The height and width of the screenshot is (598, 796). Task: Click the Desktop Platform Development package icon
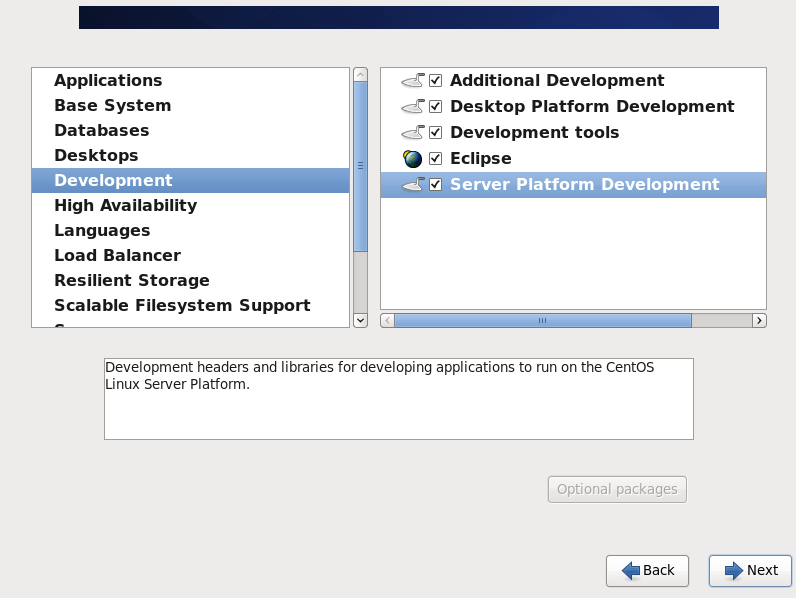tap(412, 107)
